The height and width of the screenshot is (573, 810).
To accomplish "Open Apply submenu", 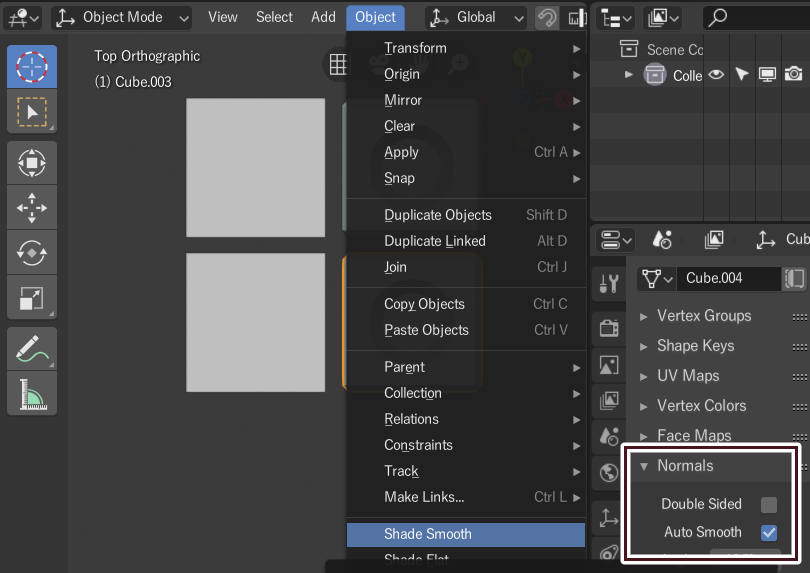I will [x=465, y=152].
